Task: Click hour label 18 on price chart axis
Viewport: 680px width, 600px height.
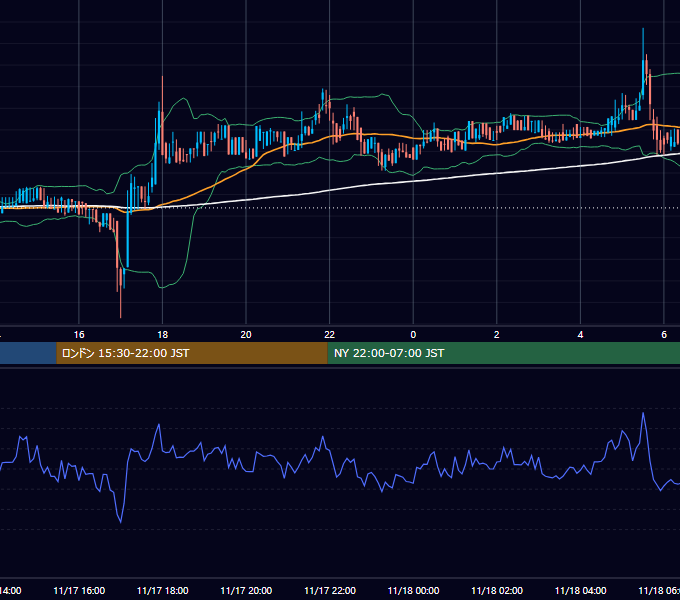Action: point(163,335)
